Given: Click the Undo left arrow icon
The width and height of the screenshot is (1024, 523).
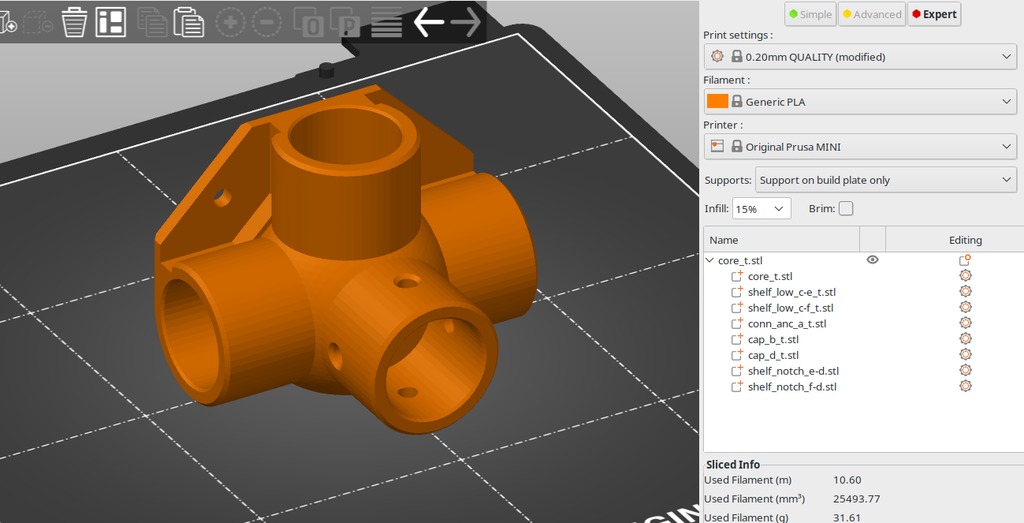Looking at the screenshot, I should click(429, 22).
